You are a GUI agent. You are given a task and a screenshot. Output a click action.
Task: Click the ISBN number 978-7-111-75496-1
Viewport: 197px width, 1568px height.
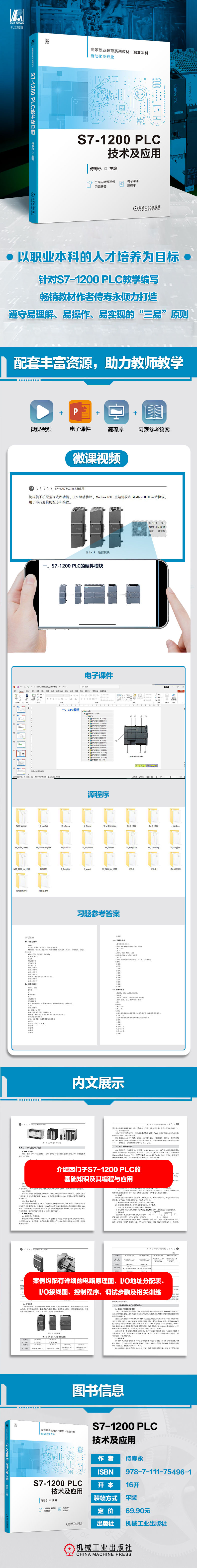159,1471
